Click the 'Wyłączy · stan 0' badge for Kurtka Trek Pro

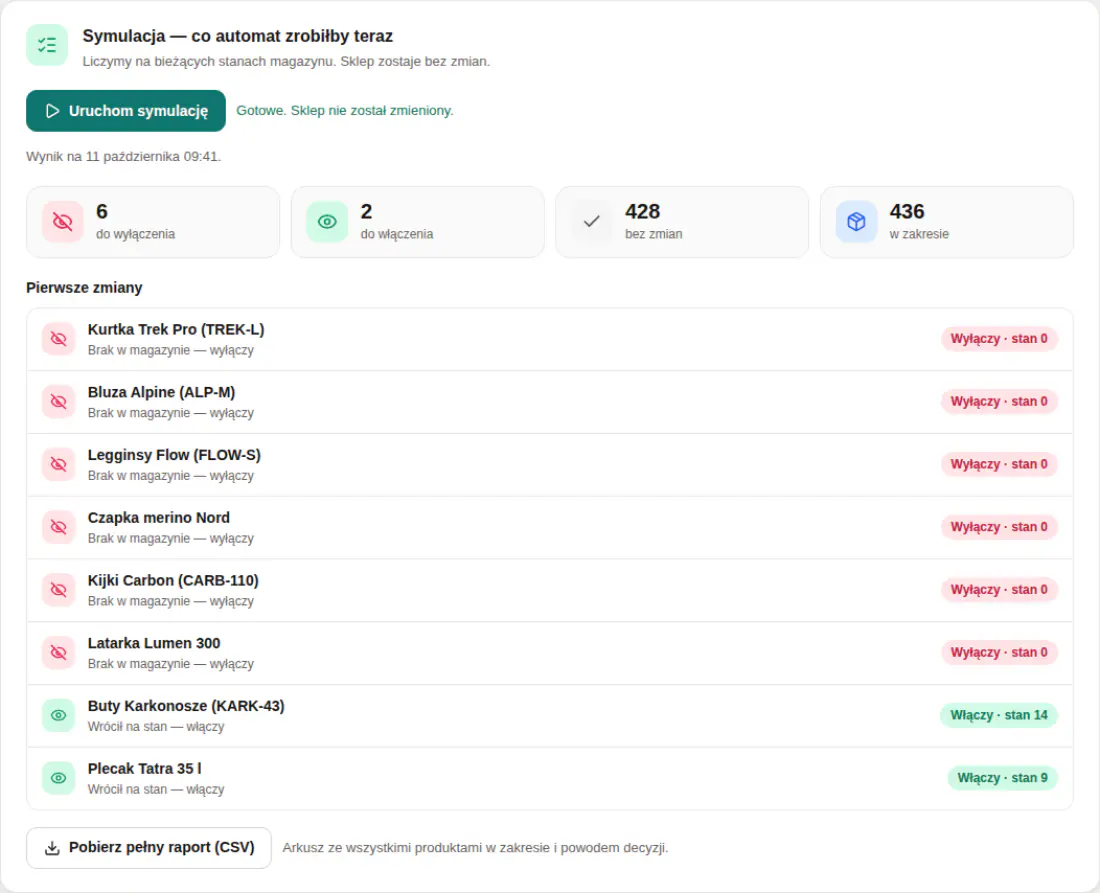999,339
